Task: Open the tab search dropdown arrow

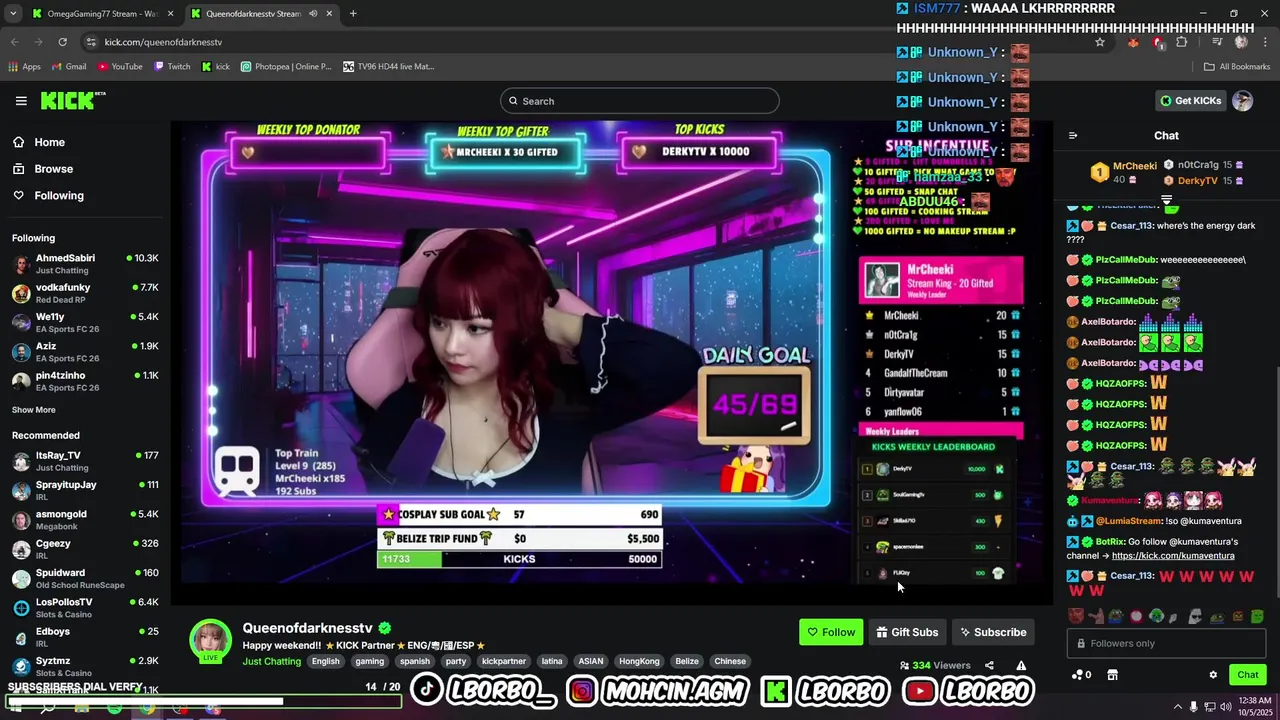Action: [13, 14]
